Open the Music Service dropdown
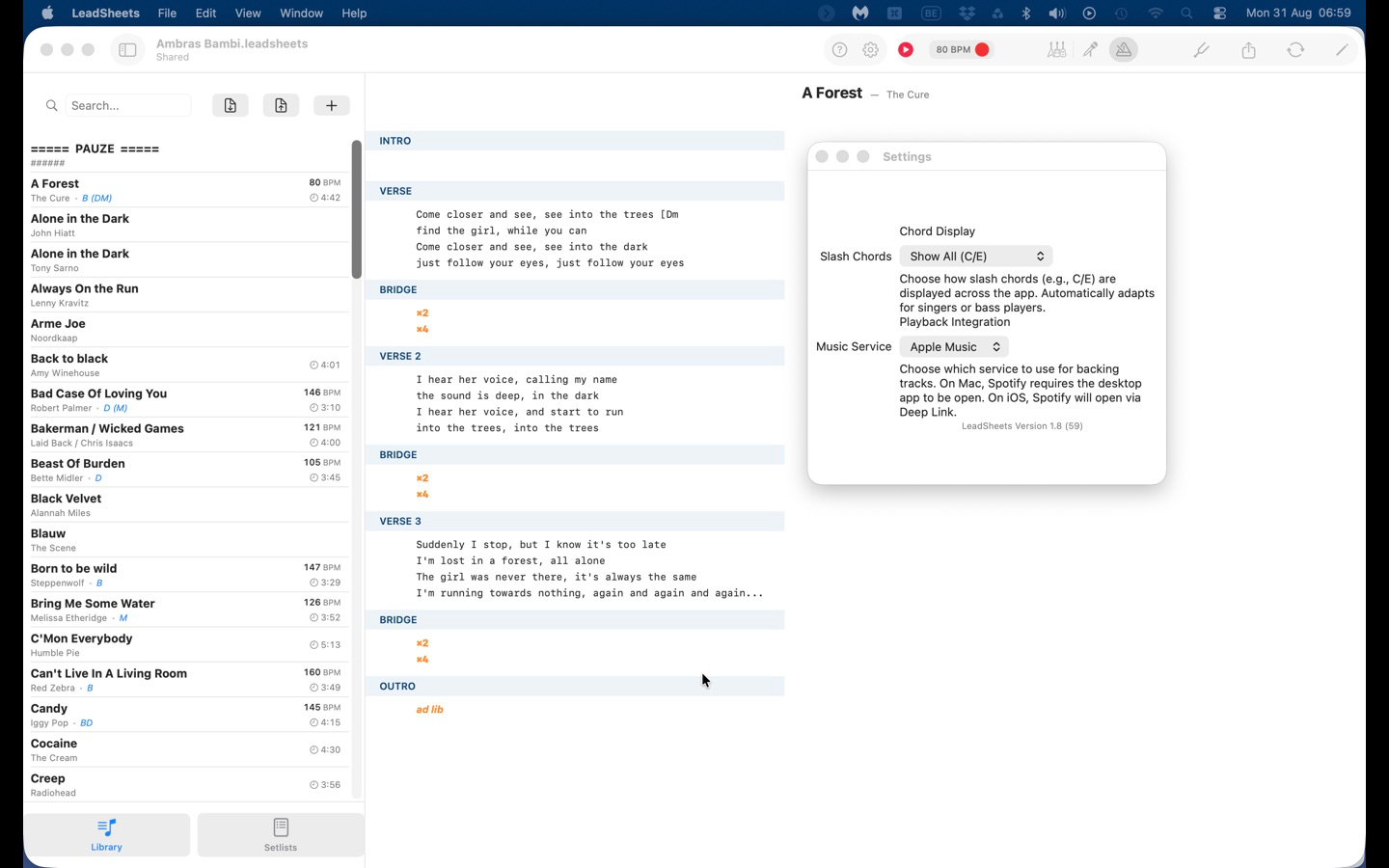Image resolution: width=1389 pixels, height=868 pixels. coord(954,347)
